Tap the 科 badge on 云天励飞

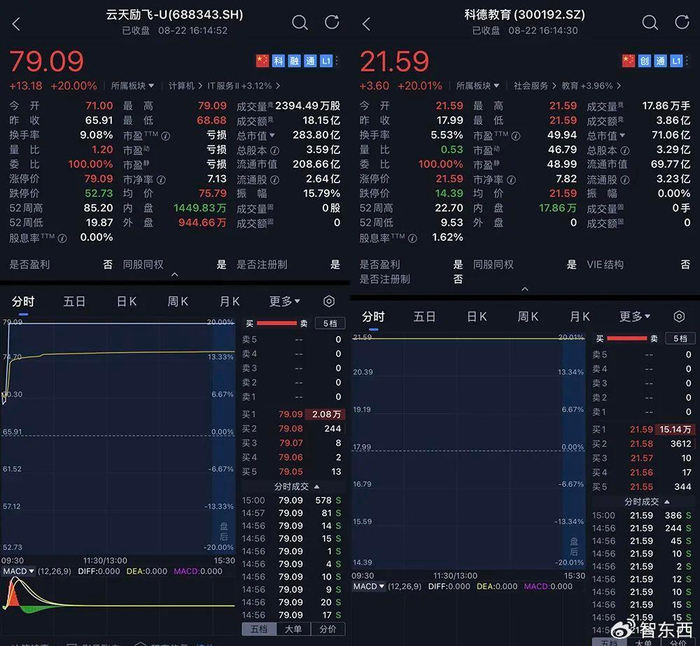click(x=279, y=61)
